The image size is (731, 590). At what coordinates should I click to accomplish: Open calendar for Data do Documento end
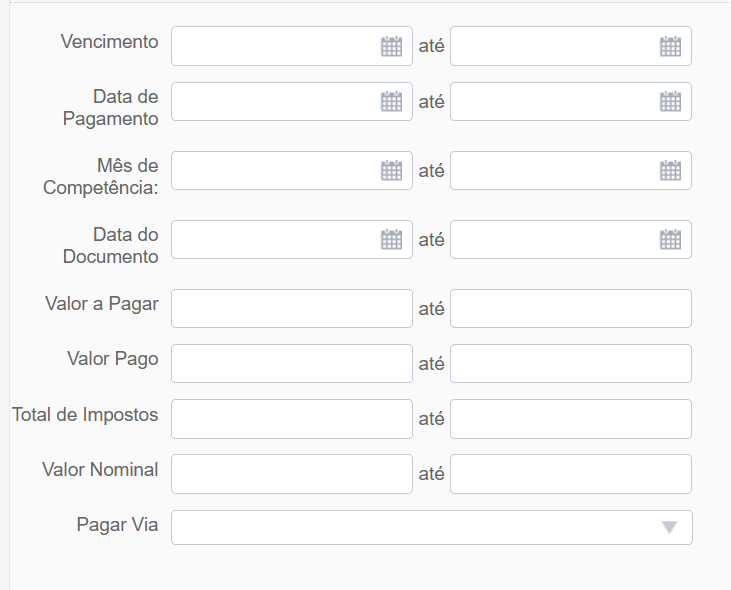(x=670, y=240)
